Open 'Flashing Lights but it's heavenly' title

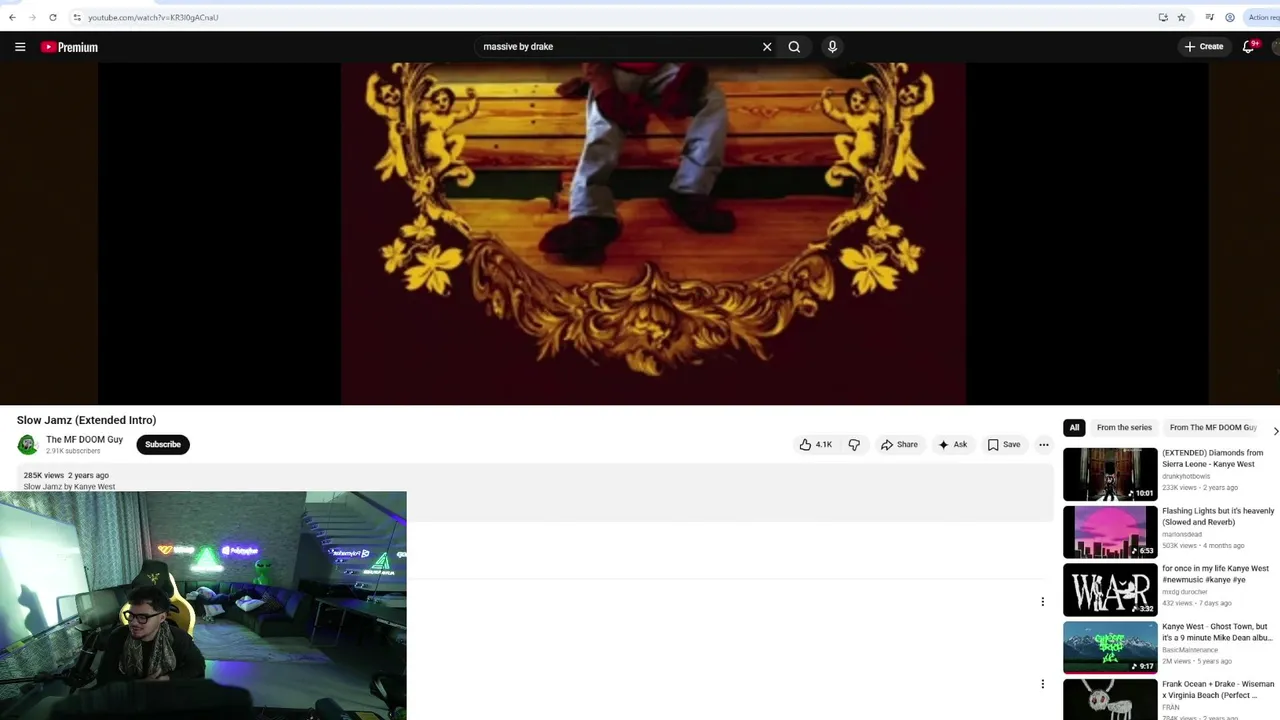[1218, 517]
